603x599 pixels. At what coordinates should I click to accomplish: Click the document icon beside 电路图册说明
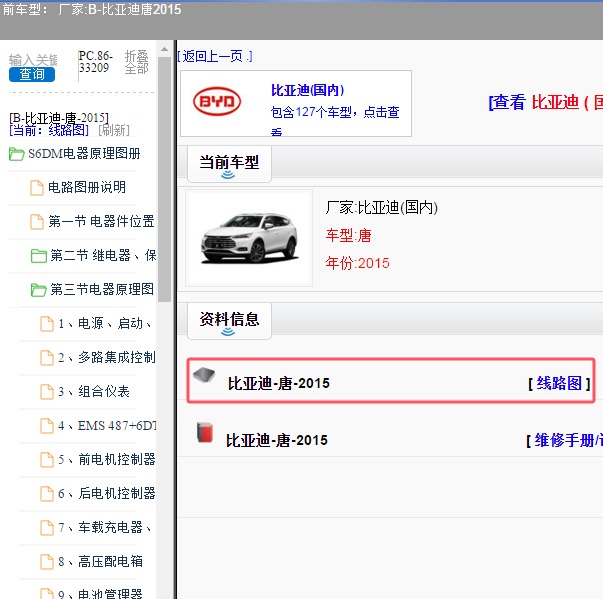click(37, 187)
